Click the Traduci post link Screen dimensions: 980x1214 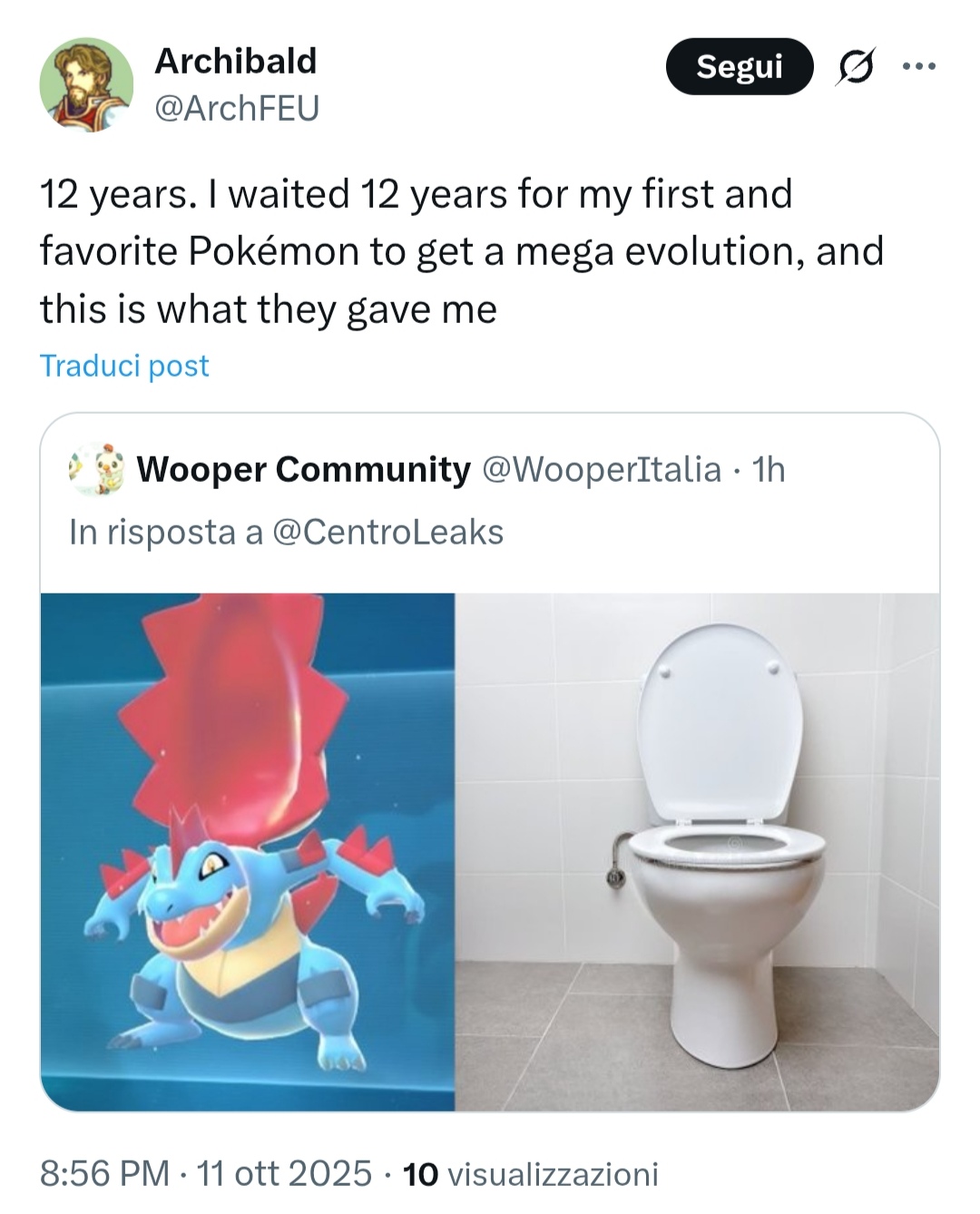coord(124,365)
